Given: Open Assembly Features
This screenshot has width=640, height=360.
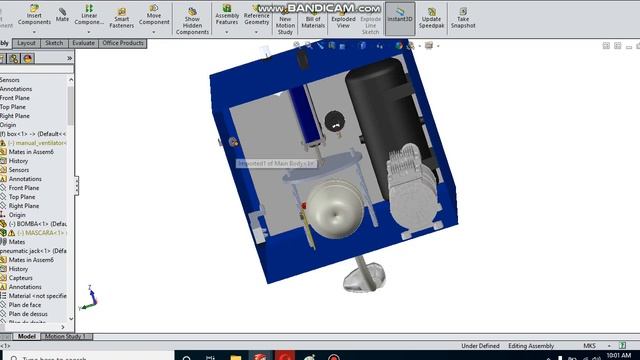Looking at the screenshot, I should click(227, 15).
